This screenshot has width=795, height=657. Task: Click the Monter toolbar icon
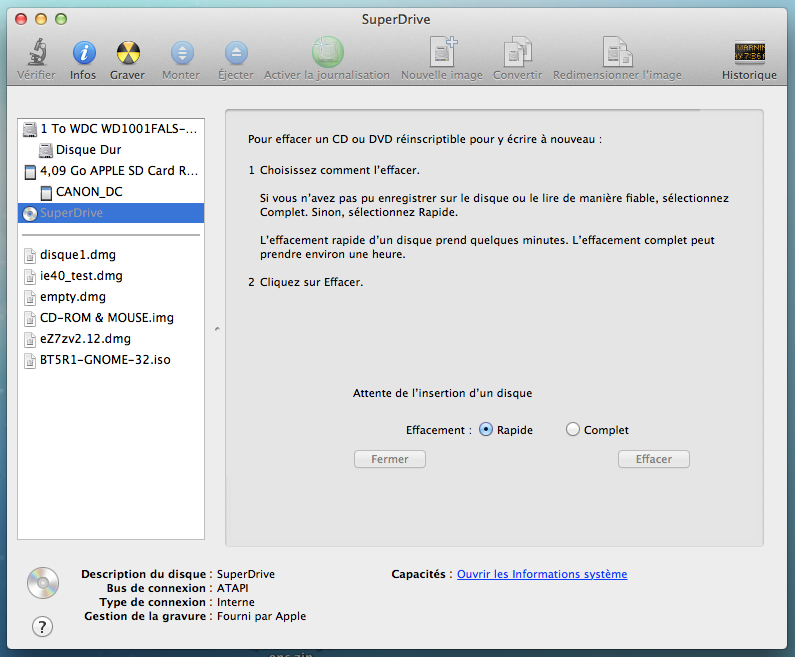coord(182,53)
